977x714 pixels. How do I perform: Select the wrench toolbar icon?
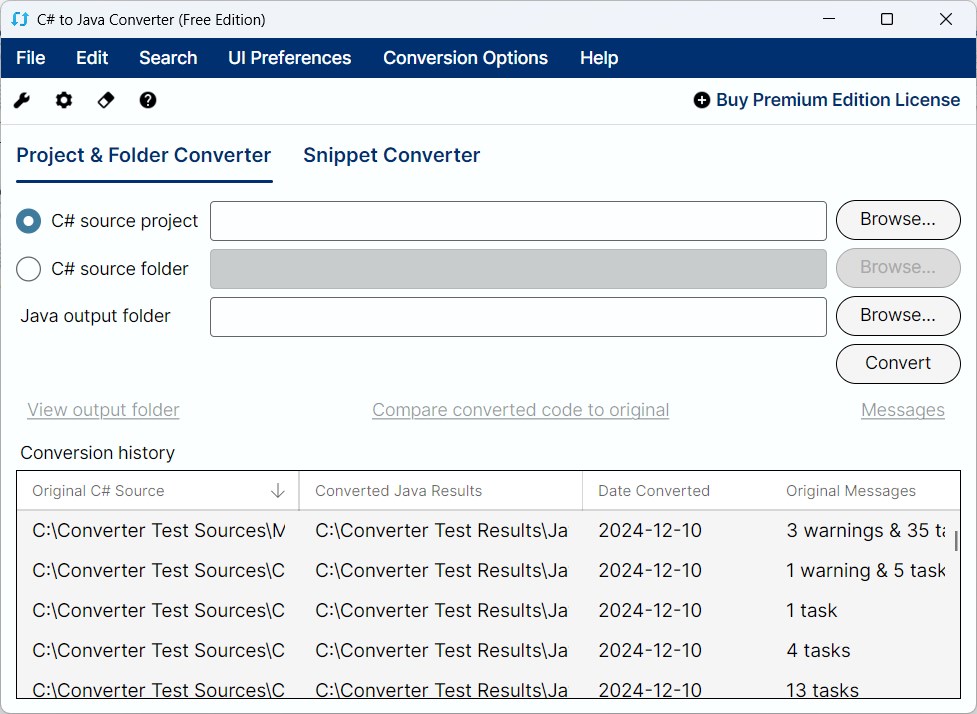(22, 100)
